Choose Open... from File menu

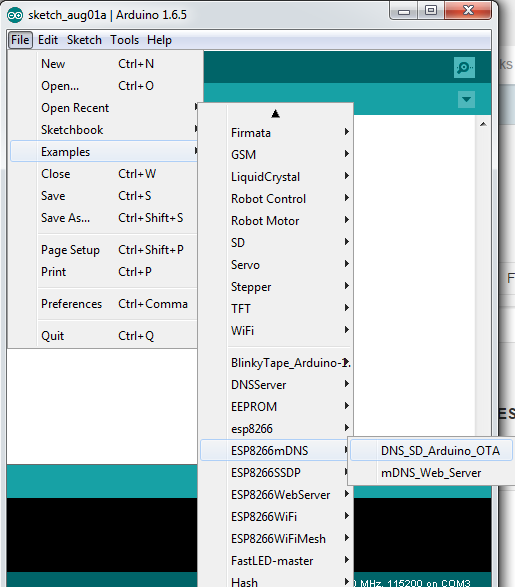pyautogui.click(x=103, y=86)
